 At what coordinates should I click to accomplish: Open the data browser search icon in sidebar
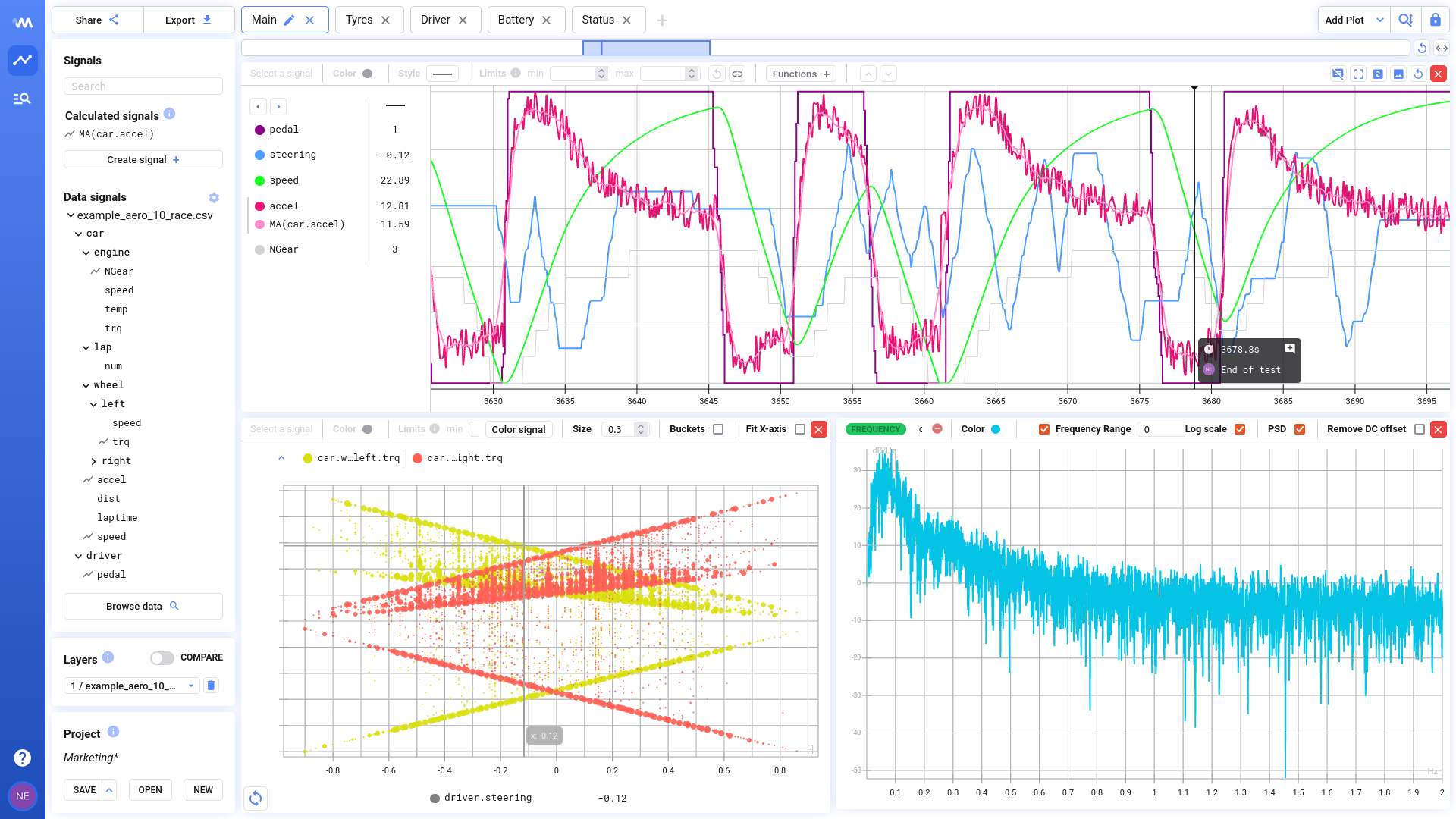click(22, 99)
